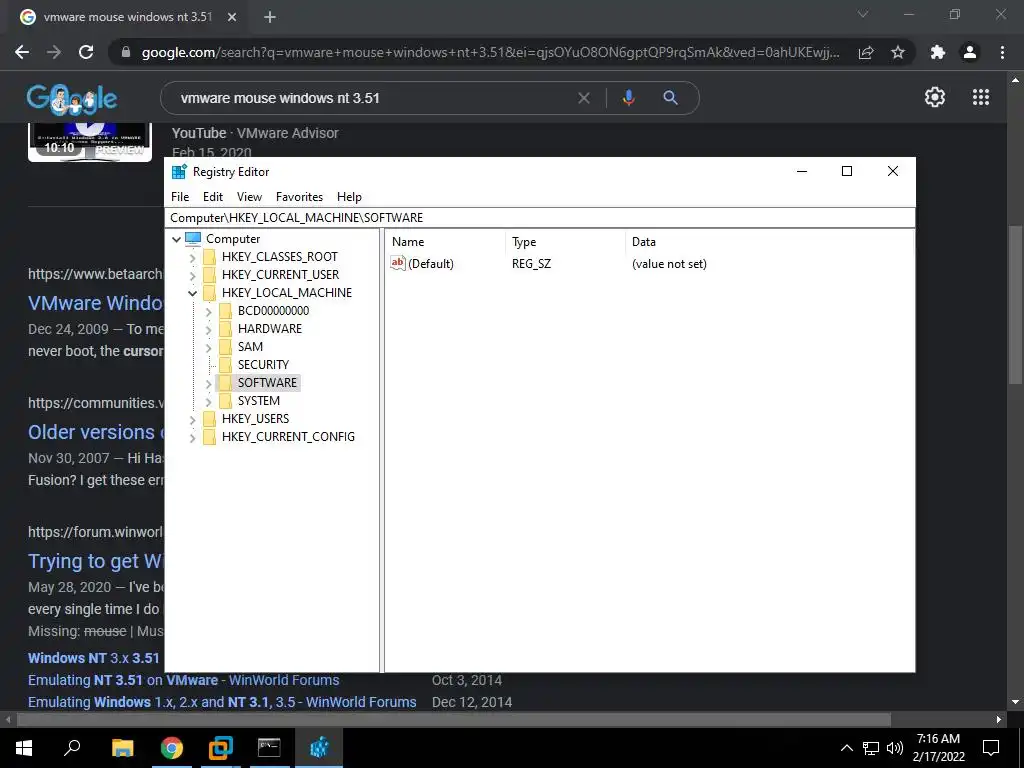Click the registry address bar path field
The width and height of the screenshot is (1024, 768).
(x=539, y=217)
